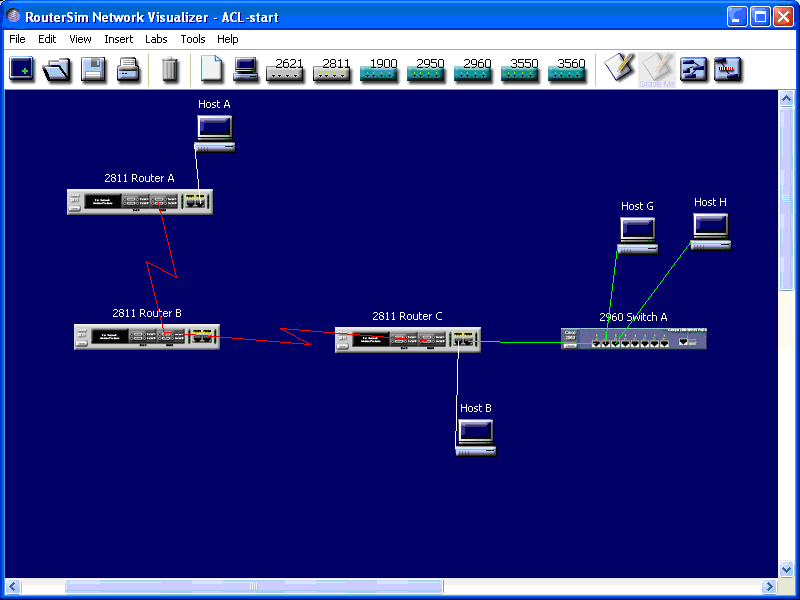Add a 3560 switch device

coord(566,69)
